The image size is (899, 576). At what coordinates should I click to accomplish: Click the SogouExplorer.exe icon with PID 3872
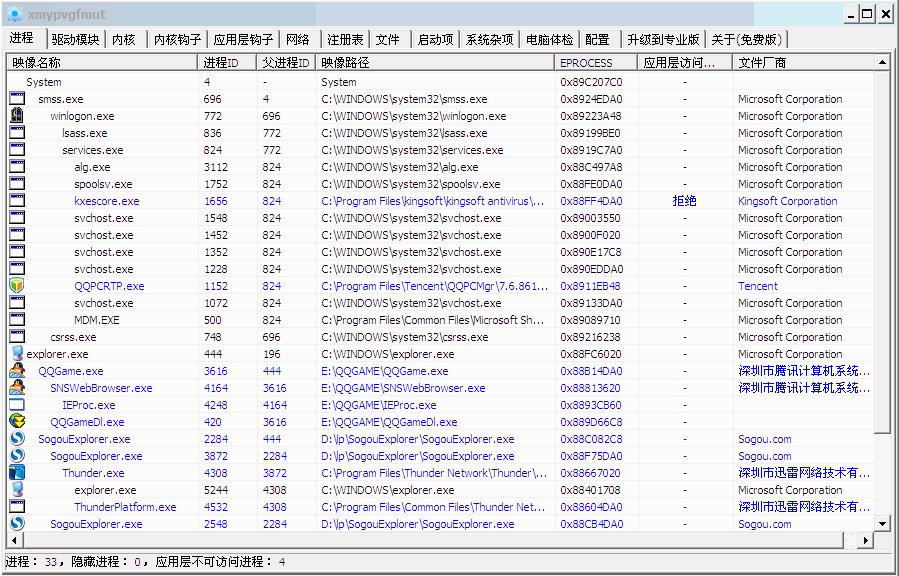click(17, 456)
